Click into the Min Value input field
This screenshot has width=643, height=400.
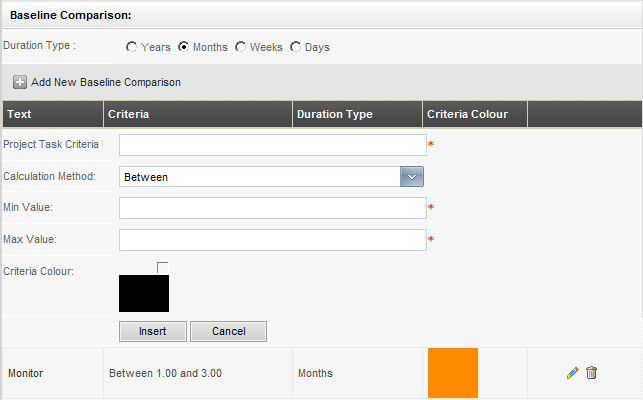[272, 208]
